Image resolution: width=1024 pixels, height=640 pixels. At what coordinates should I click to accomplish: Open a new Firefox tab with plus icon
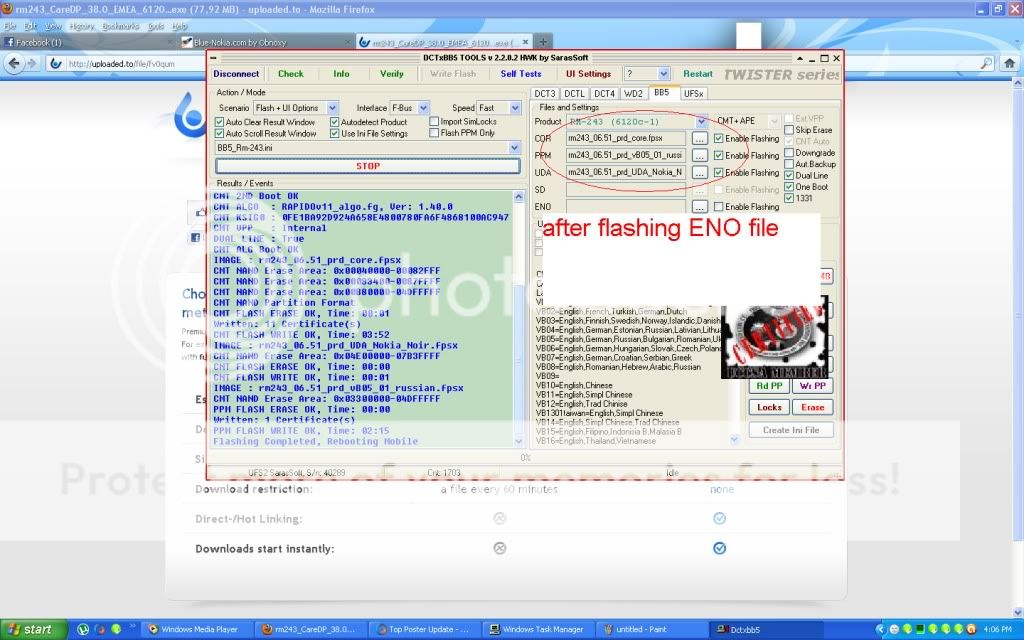pos(542,43)
